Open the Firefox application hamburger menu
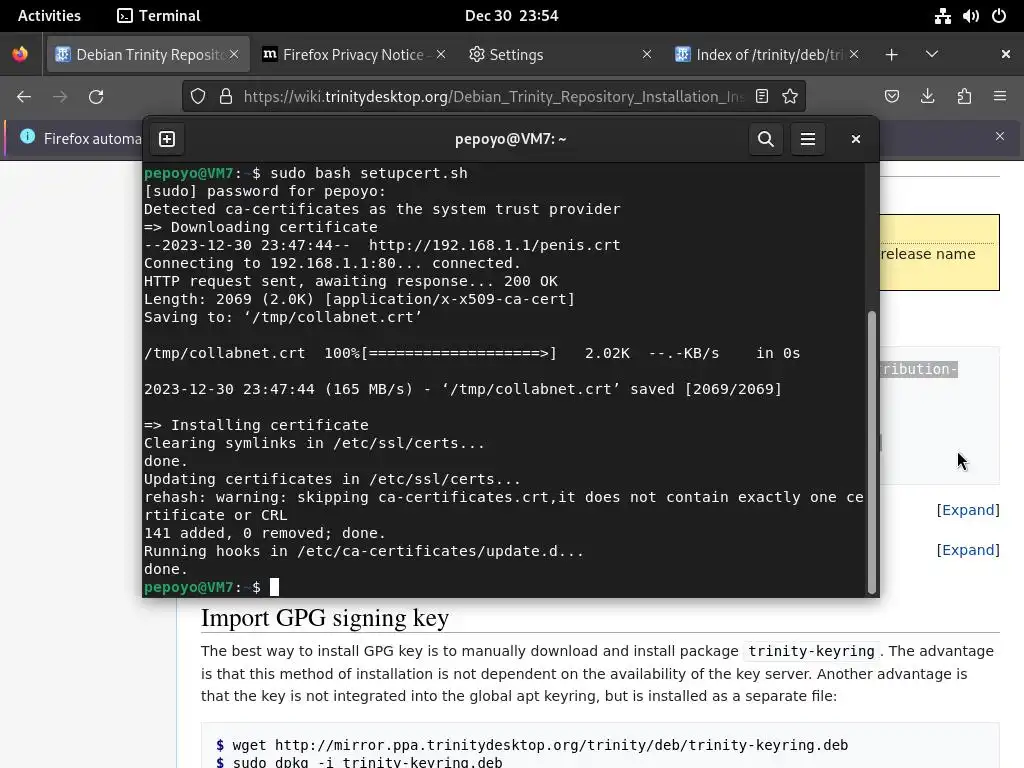This screenshot has height=768, width=1024. pos(1000,97)
